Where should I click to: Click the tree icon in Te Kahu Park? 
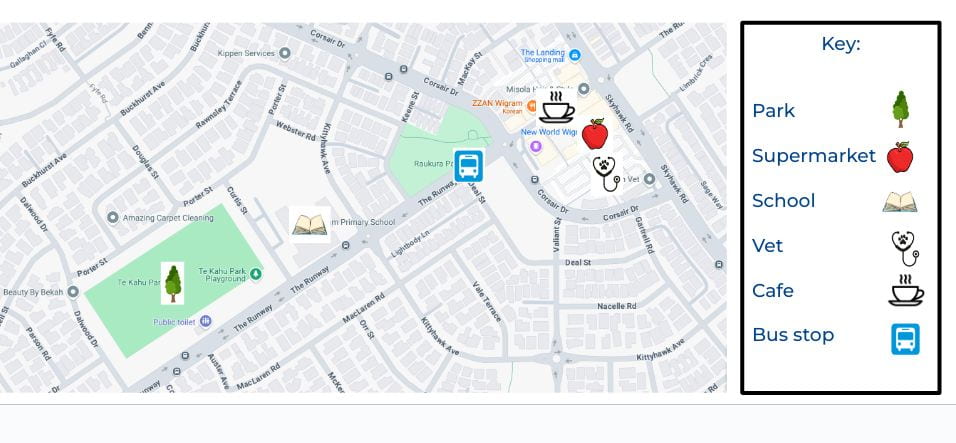[x=173, y=283]
